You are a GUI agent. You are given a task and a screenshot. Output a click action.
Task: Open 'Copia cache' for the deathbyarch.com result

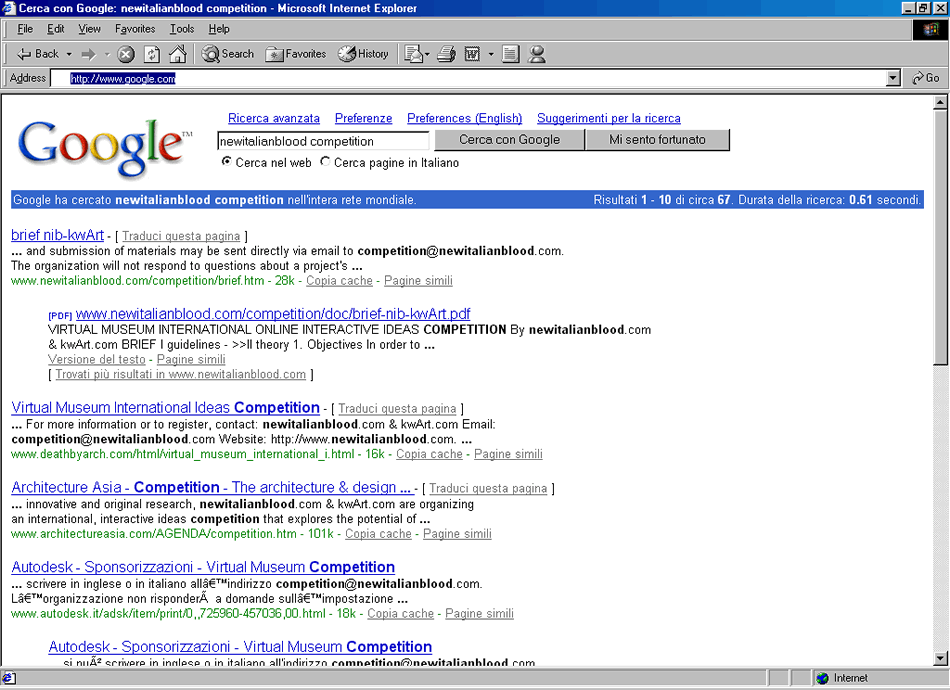[x=429, y=454]
